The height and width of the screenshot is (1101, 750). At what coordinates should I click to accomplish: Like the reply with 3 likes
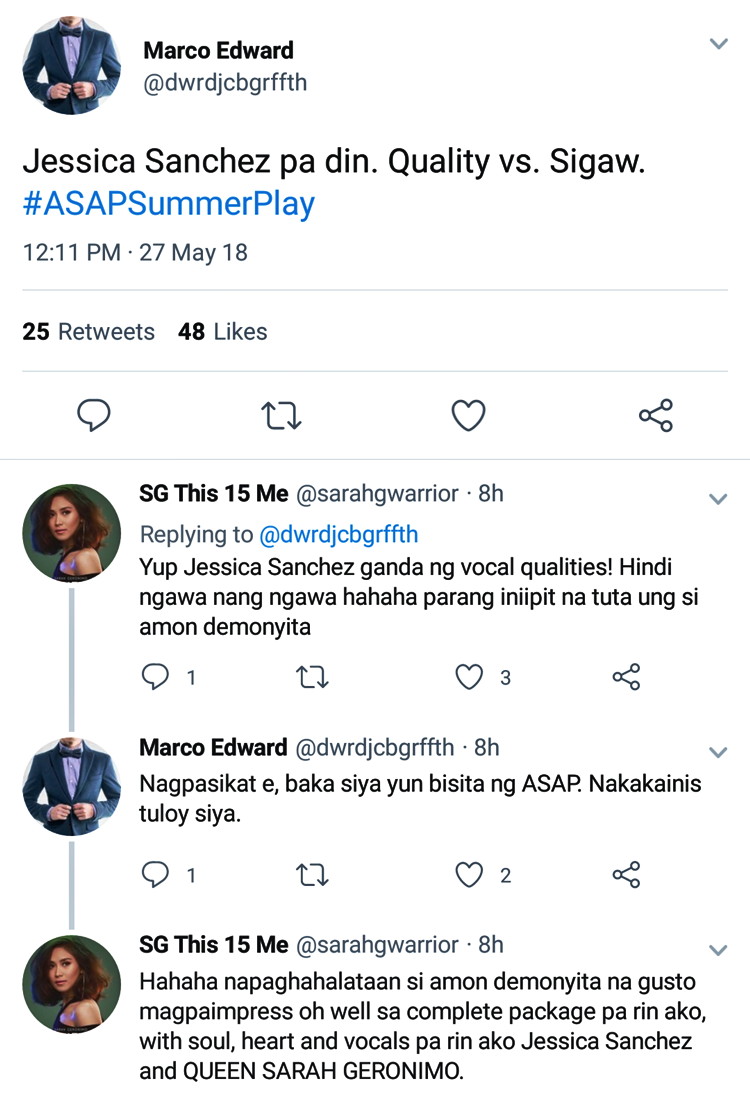click(x=470, y=677)
